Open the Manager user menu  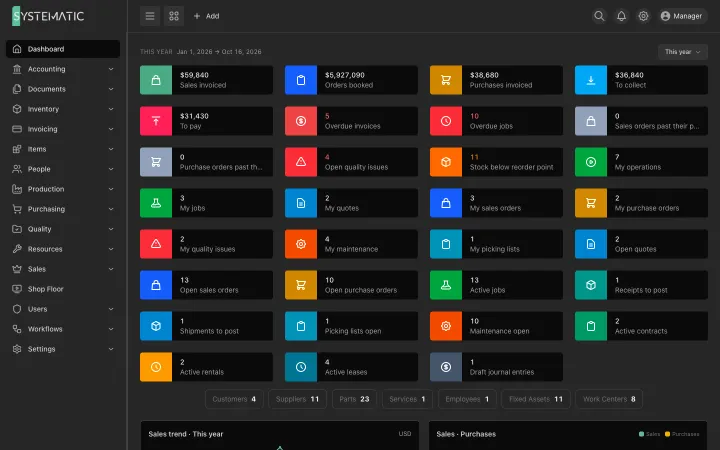point(682,16)
